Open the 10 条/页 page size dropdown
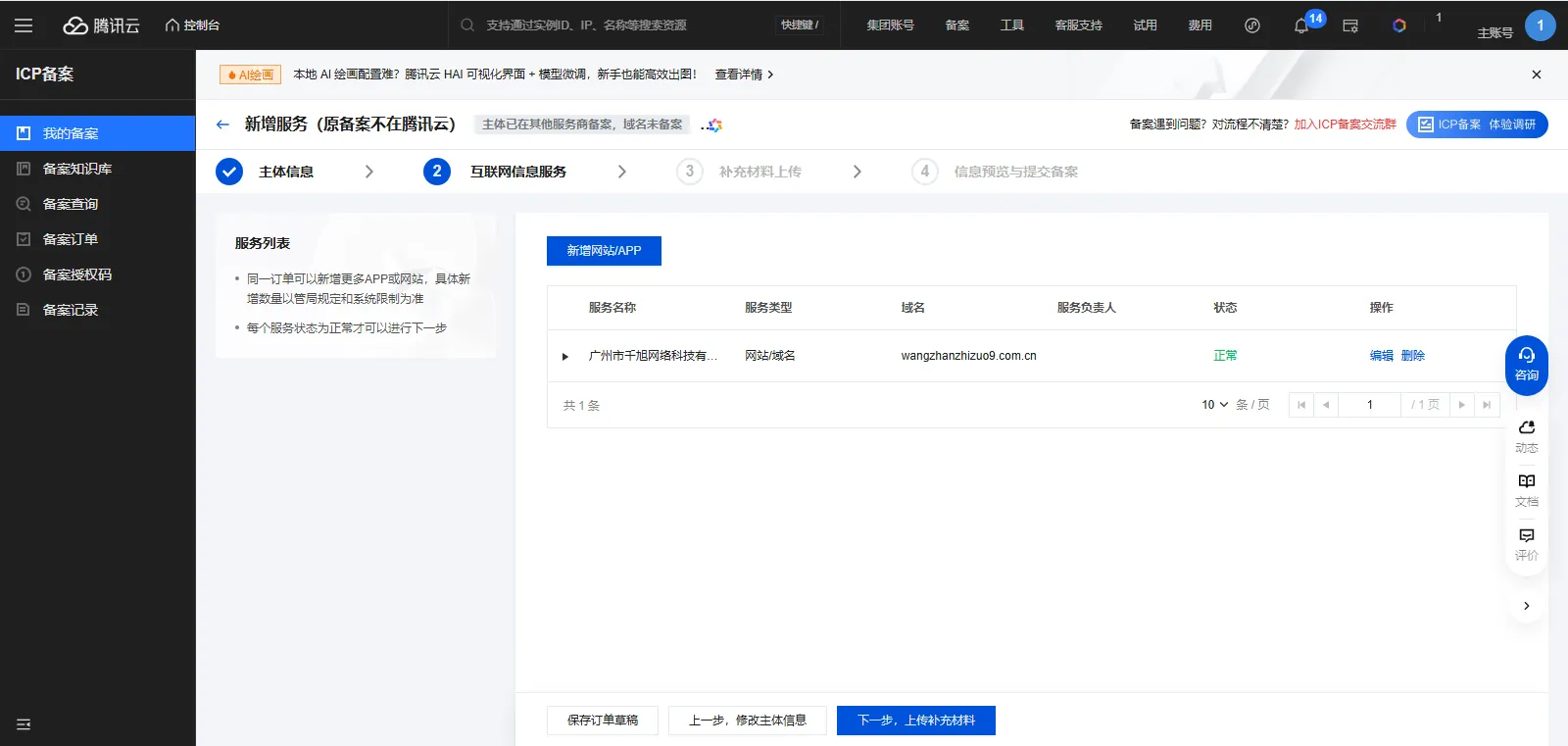The width and height of the screenshot is (1568, 746). [1215, 405]
